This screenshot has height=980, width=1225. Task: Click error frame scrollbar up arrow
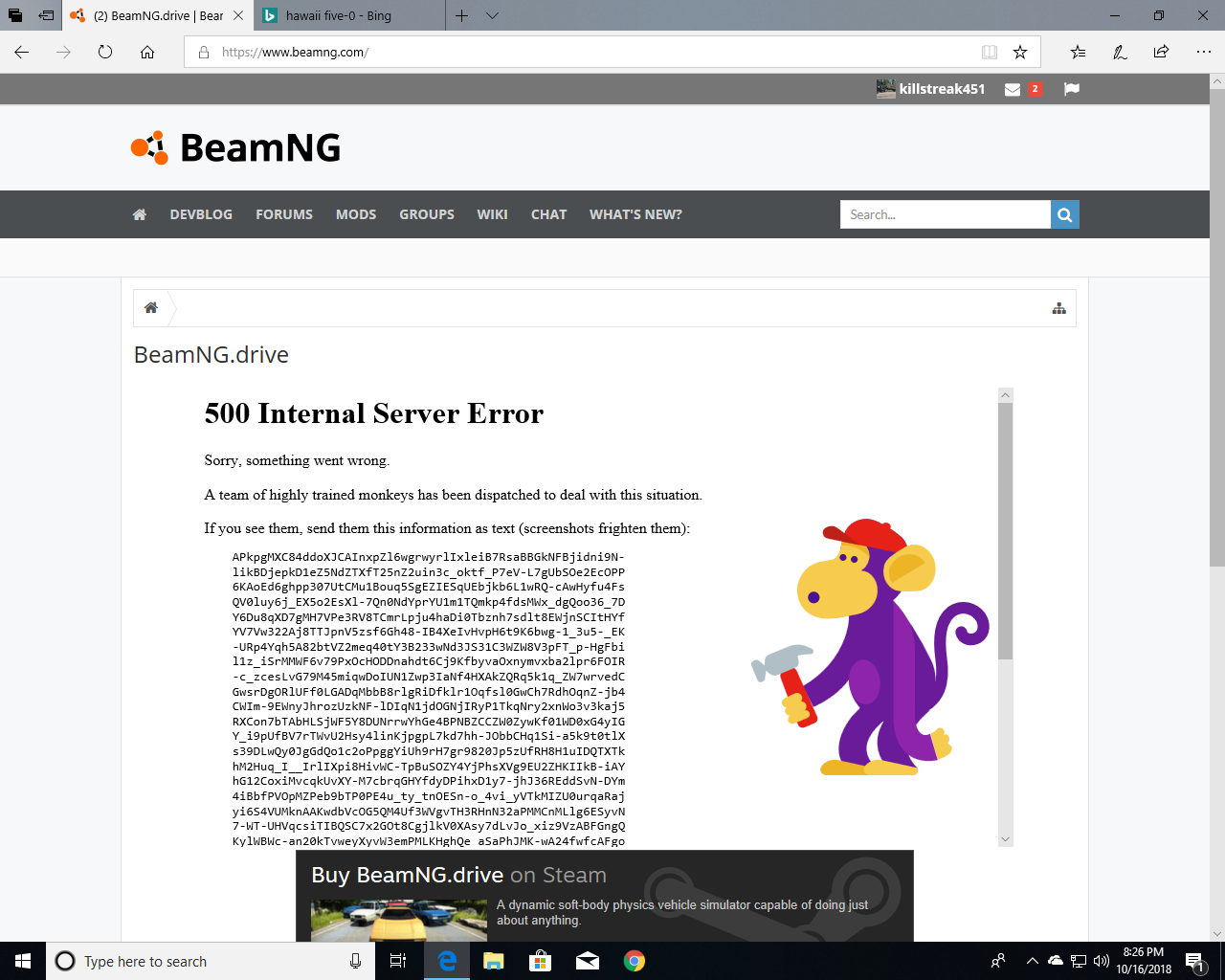coord(1005,394)
